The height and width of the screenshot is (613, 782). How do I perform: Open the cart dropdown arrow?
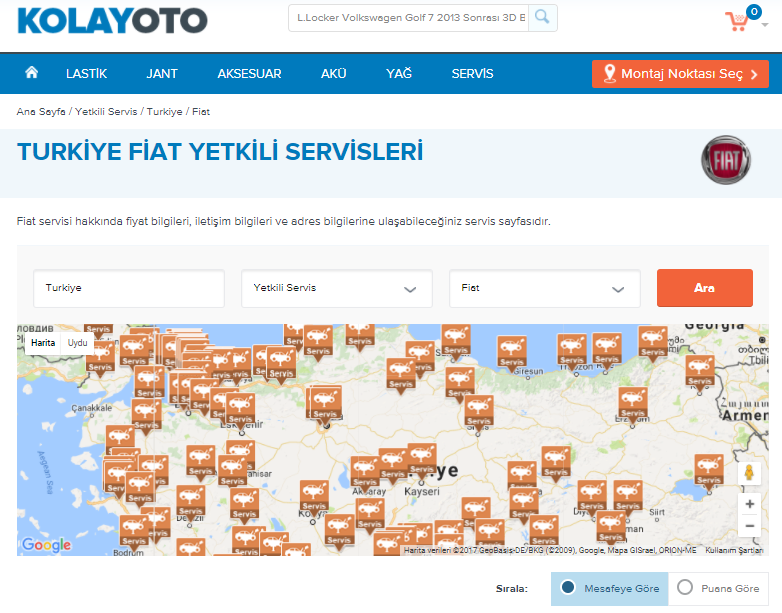click(765, 24)
